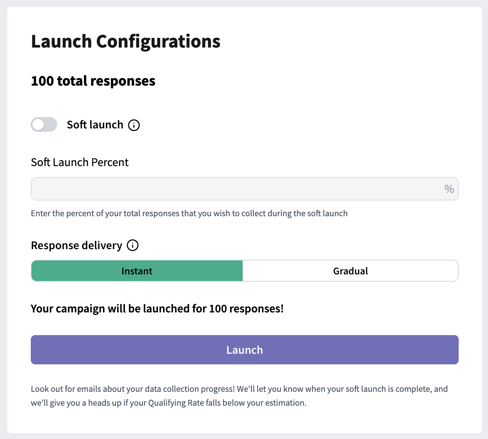Focus the Soft Launch Percent input field
Screen dimensions: 488x439
(245, 189)
